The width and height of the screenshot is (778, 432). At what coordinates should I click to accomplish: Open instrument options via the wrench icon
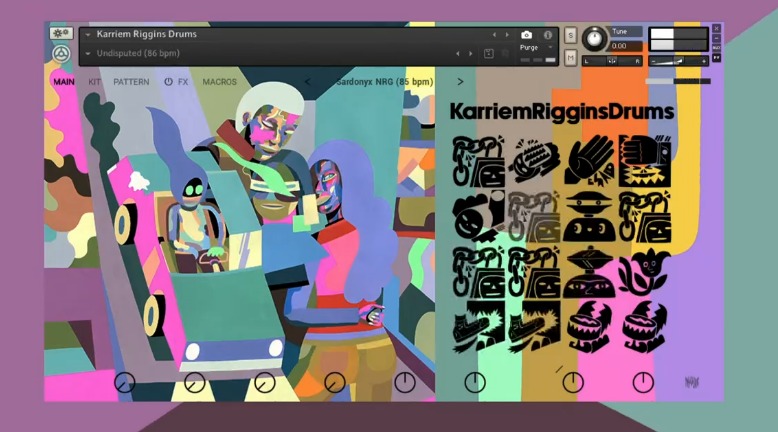coord(61,33)
